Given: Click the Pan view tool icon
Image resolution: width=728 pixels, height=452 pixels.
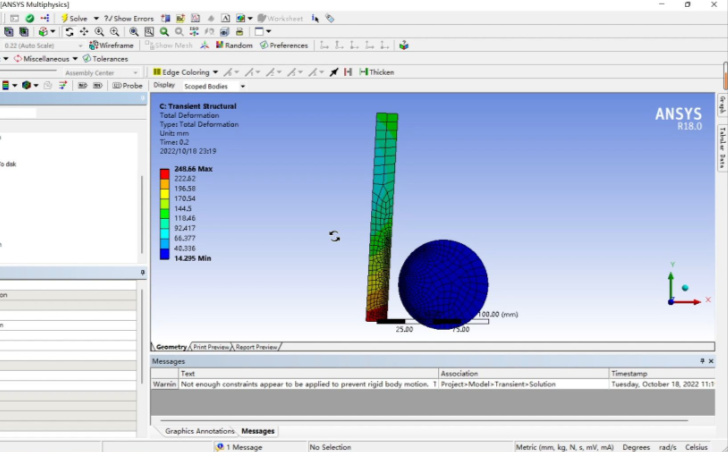Looking at the screenshot, I should click(84, 32).
